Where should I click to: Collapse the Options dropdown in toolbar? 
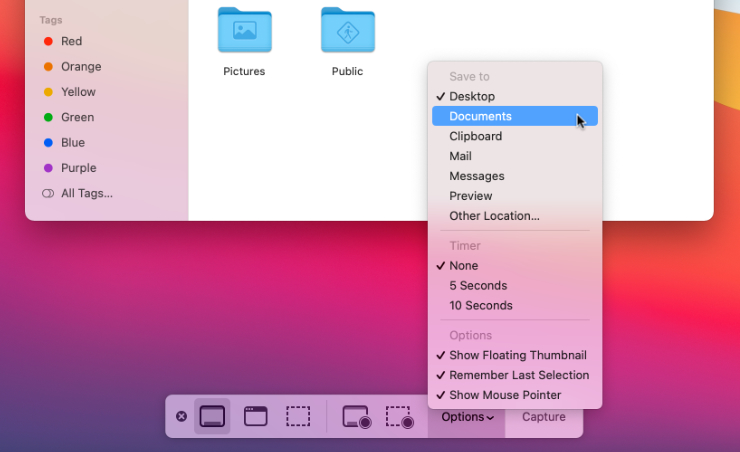coord(467,417)
